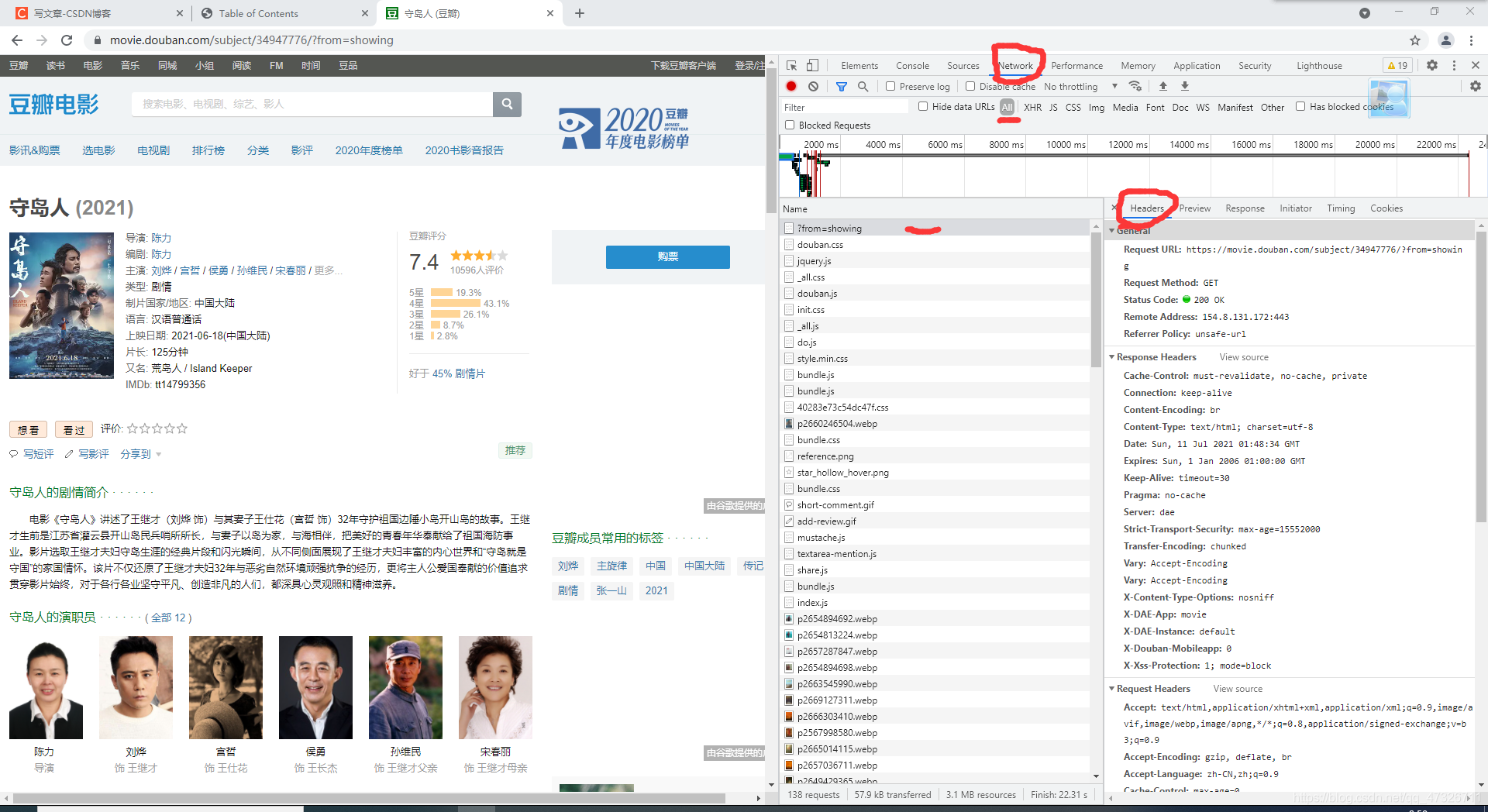The width and height of the screenshot is (1488, 812).
Task: Open the Response tab of the request
Action: tap(1245, 208)
